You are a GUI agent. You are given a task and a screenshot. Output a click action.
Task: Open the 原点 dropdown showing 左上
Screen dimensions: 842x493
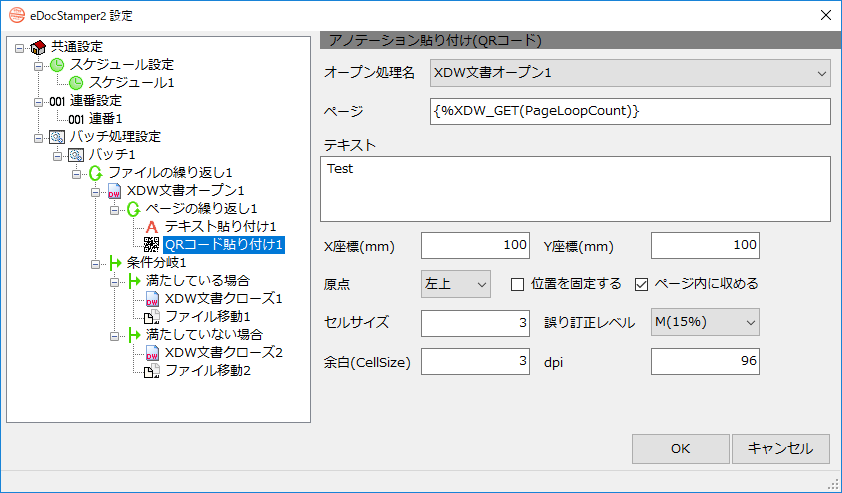(x=455, y=284)
